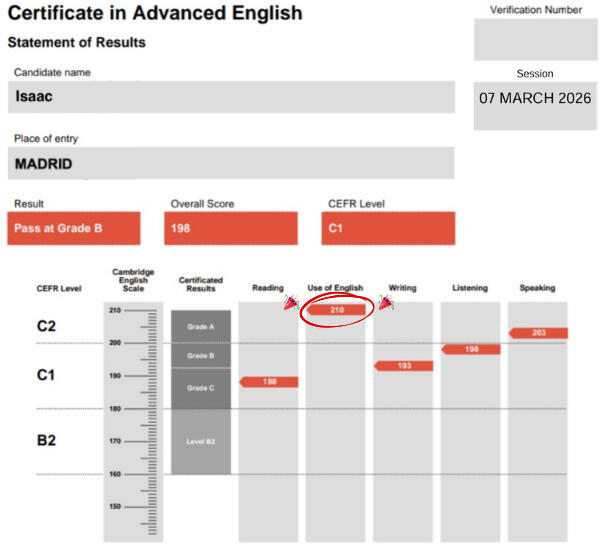
Task: Click the Use of English 210 score marker
Action: tap(338, 310)
